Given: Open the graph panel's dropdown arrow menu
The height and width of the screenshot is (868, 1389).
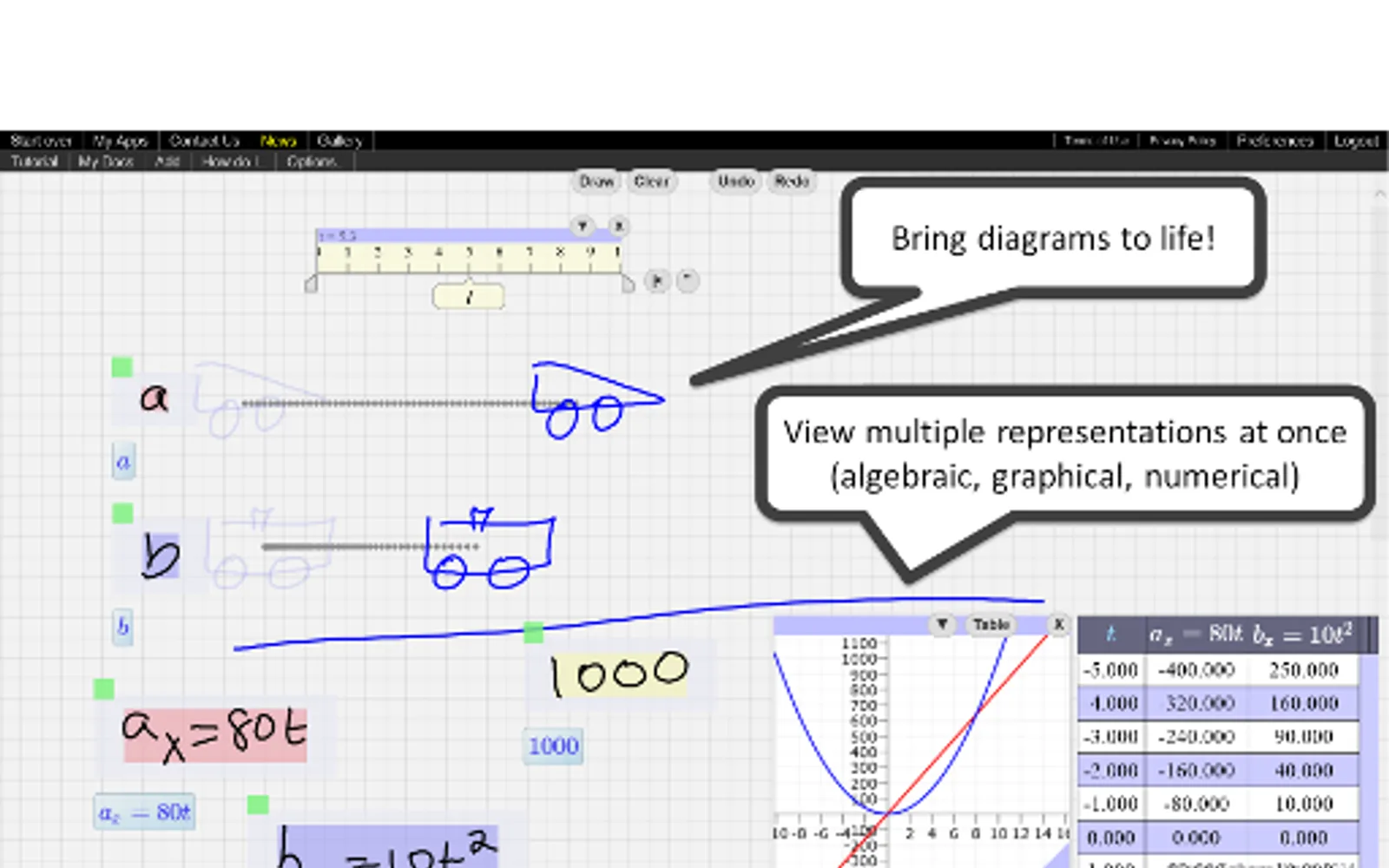Looking at the screenshot, I should (x=942, y=624).
